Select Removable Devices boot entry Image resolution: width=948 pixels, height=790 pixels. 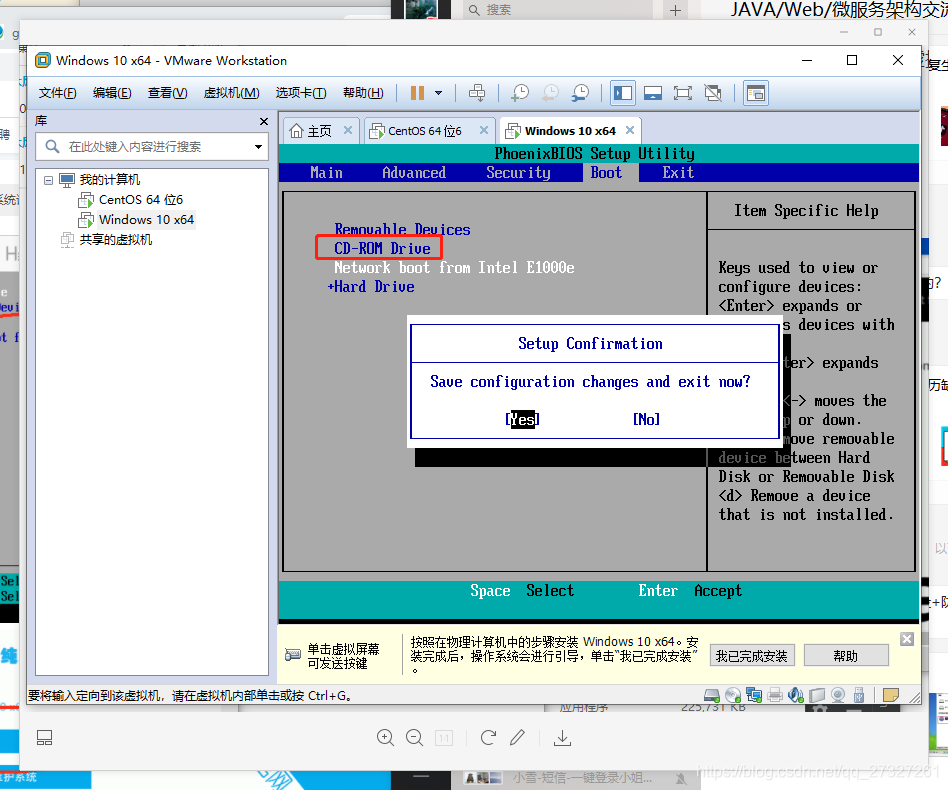point(402,230)
